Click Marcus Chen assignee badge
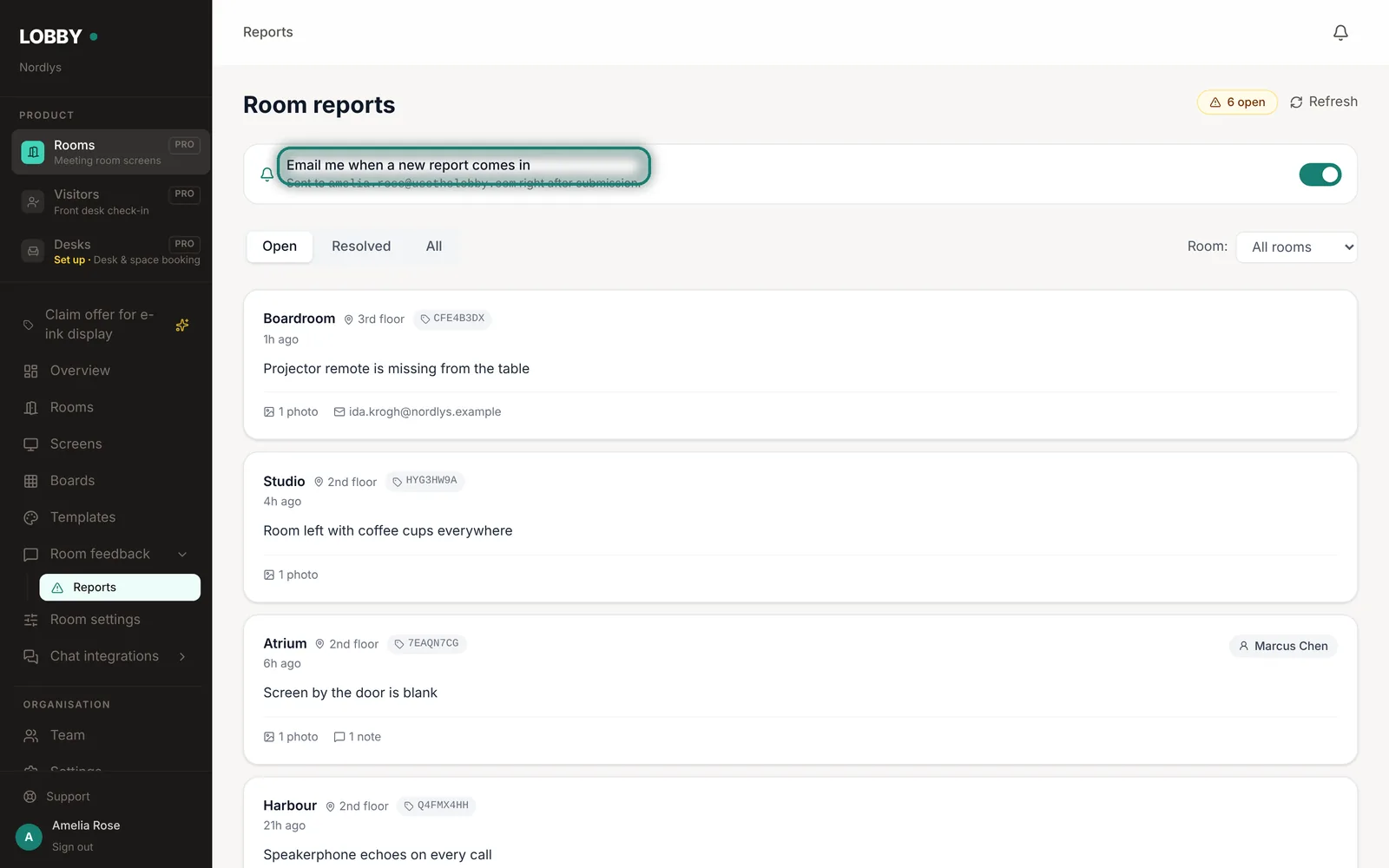 (1283, 646)
